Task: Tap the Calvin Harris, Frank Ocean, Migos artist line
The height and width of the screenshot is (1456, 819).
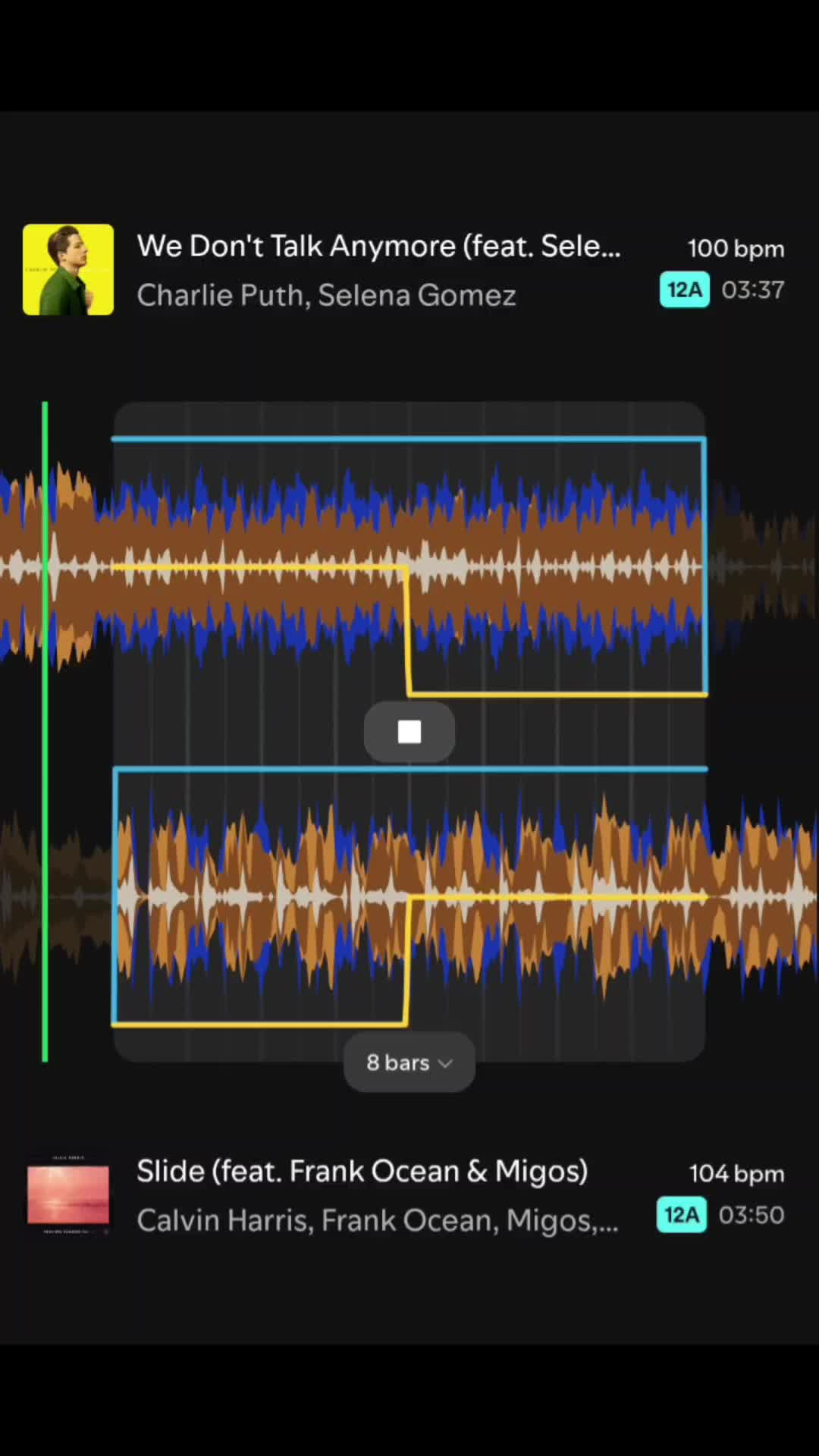Action: [x=377, y=1220]
